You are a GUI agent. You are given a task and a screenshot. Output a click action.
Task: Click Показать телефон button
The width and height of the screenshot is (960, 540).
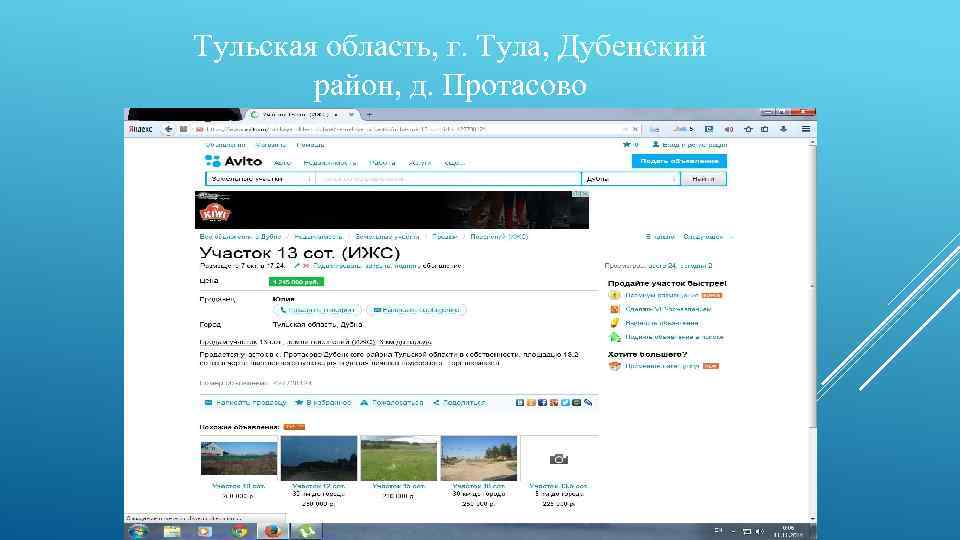click(317, 310)
